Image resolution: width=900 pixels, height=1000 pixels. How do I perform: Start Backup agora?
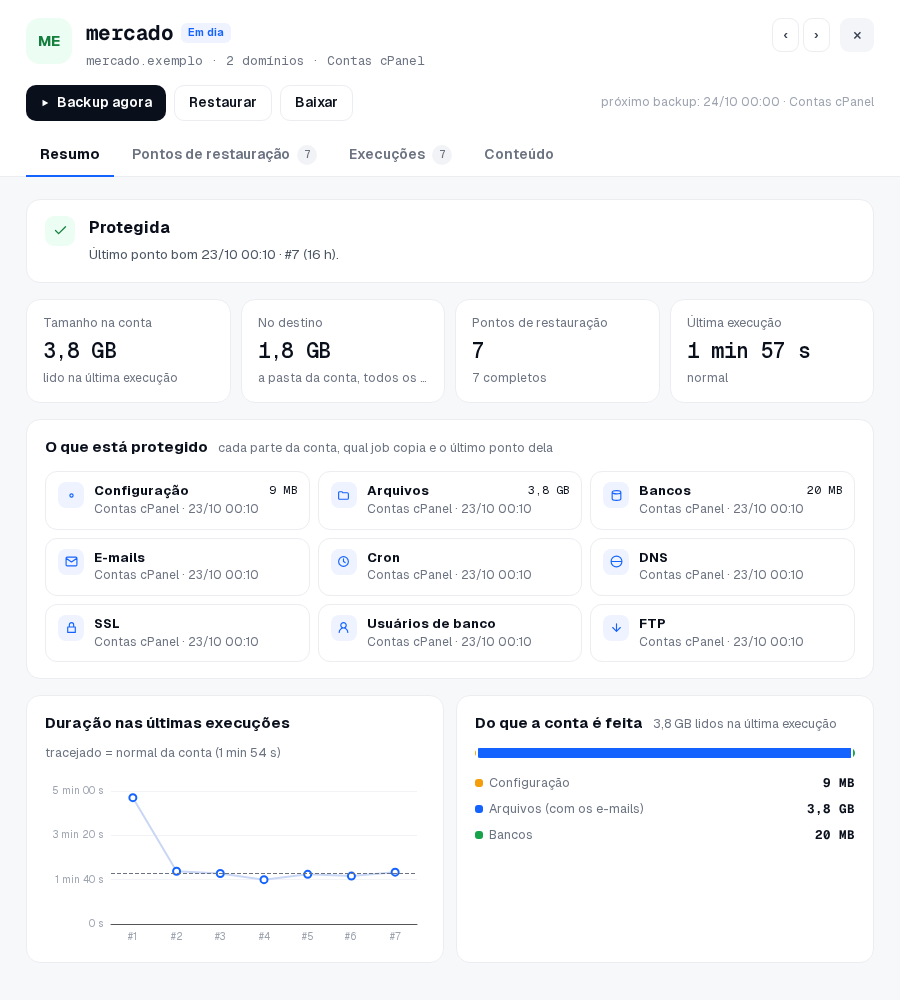tap(96, 103)
